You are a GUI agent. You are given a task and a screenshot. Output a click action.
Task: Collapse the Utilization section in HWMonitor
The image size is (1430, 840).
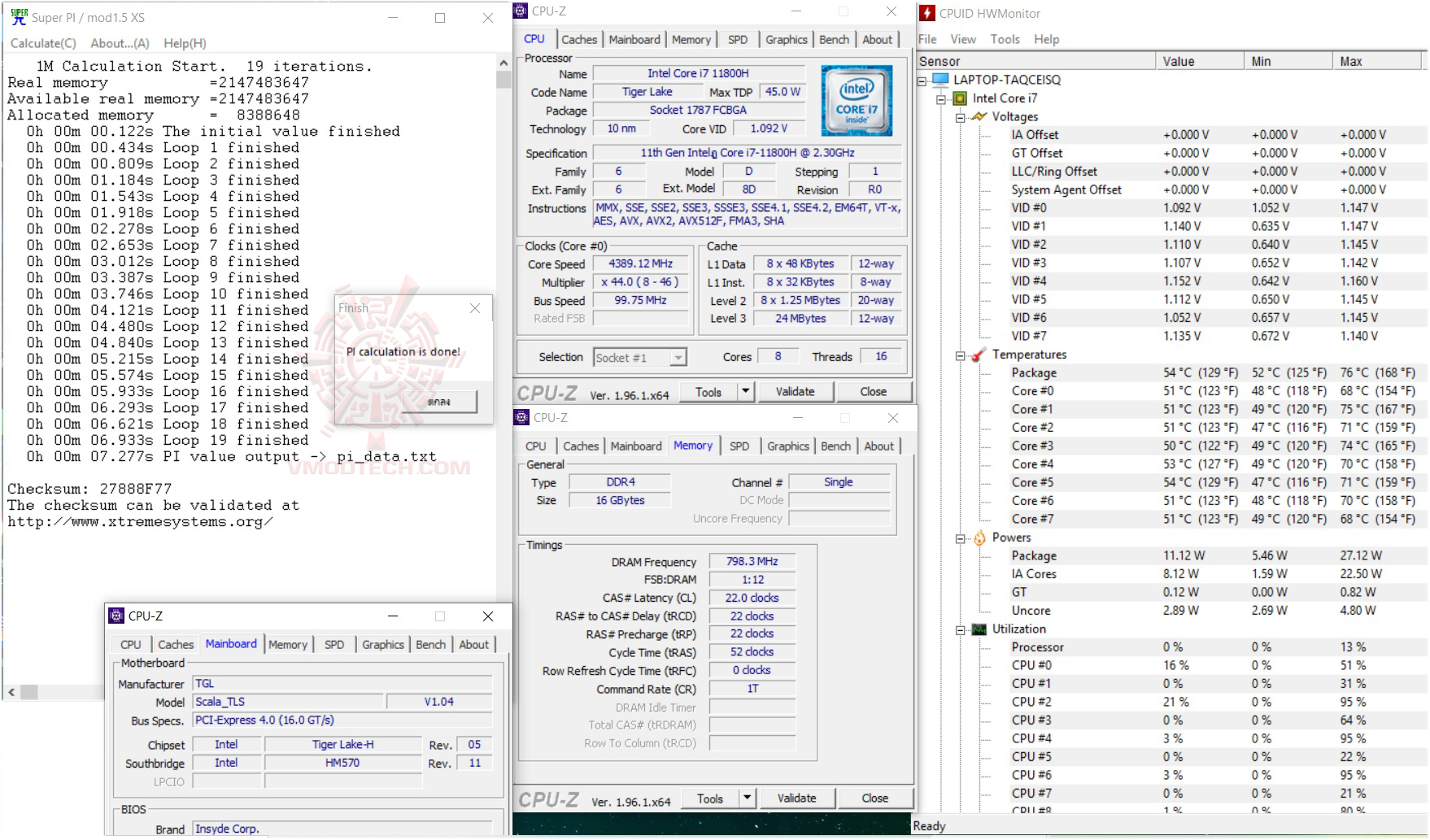(x=961, y=630)
